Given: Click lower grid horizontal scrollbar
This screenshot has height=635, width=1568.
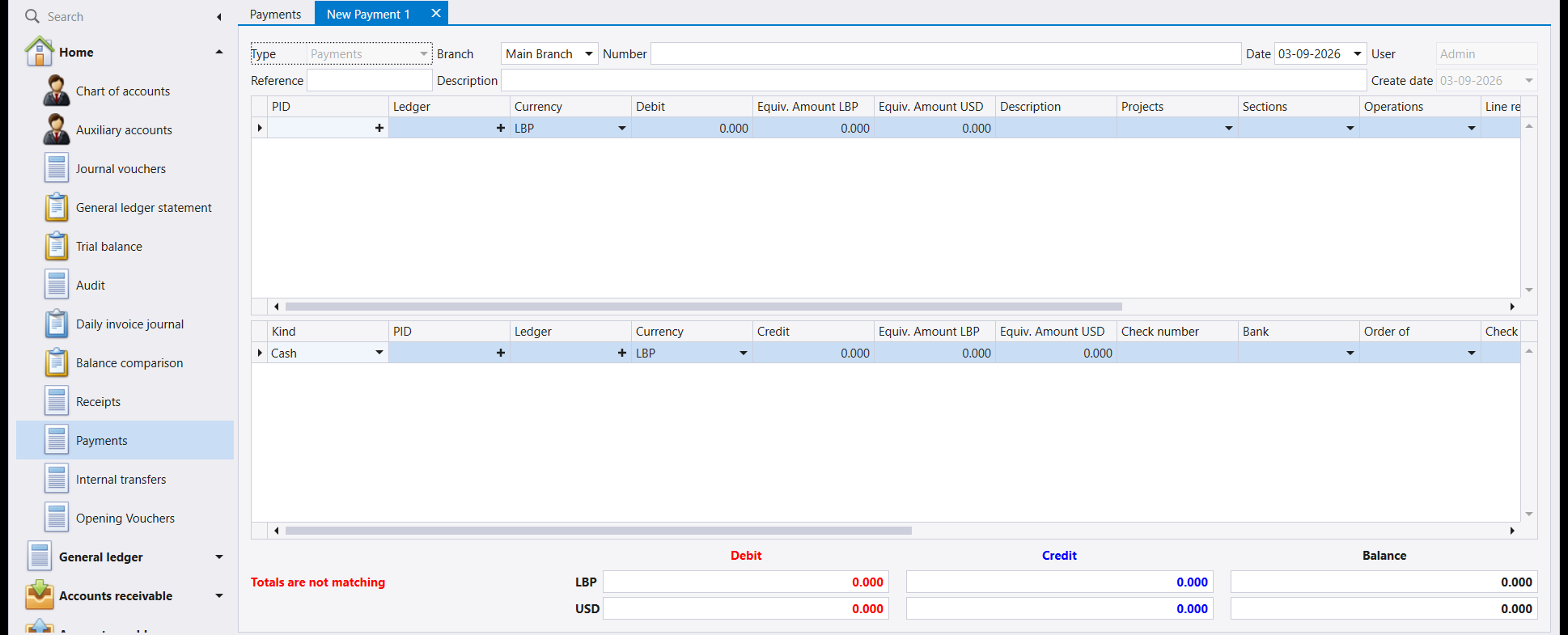Looking at the screenshot, I should point(599,531).
